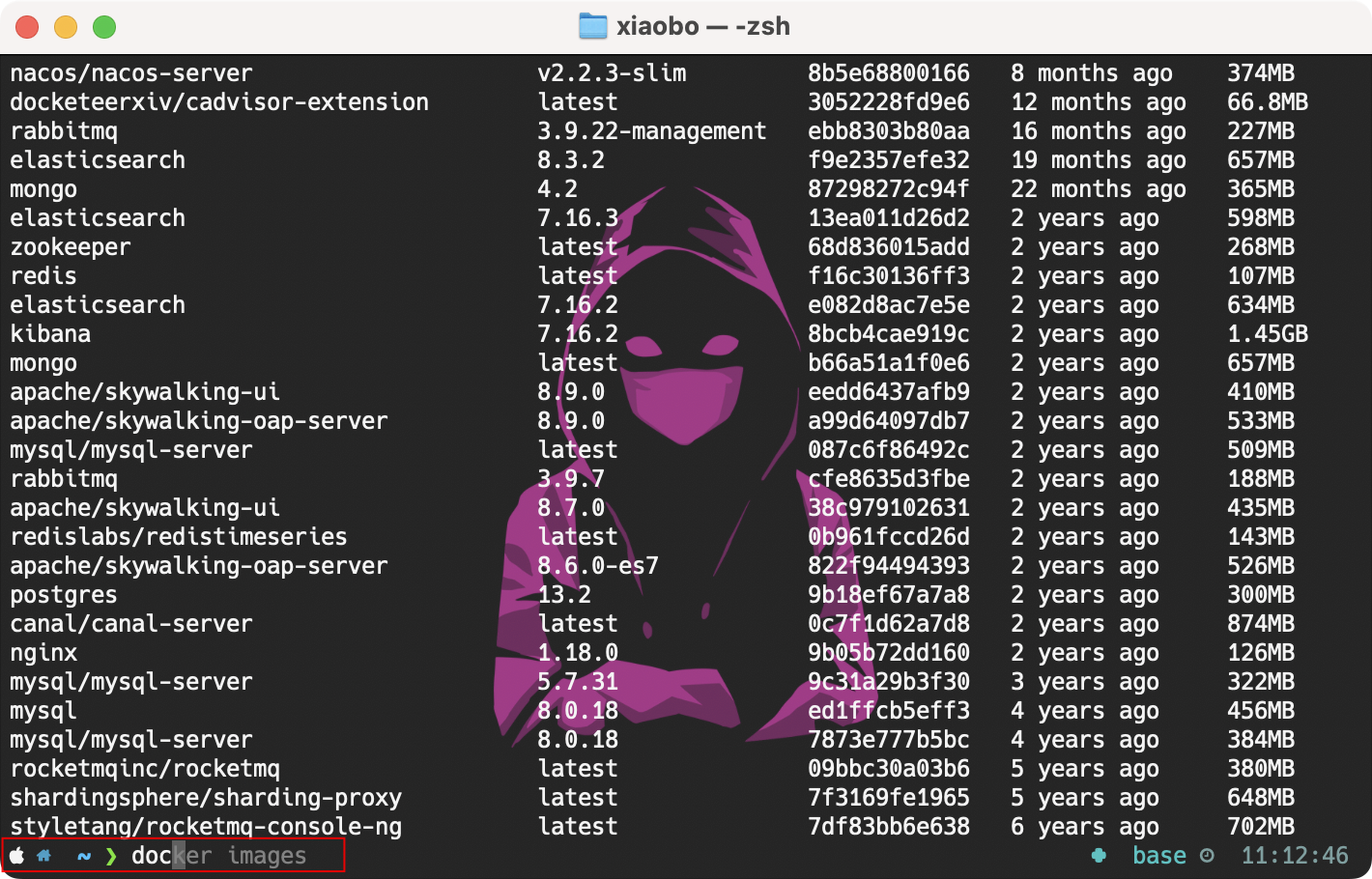This screenshot has height=879, width=1372.
Task: Click 'redislabs/redistimeseries' repository name
Action: tap(179, 537)
